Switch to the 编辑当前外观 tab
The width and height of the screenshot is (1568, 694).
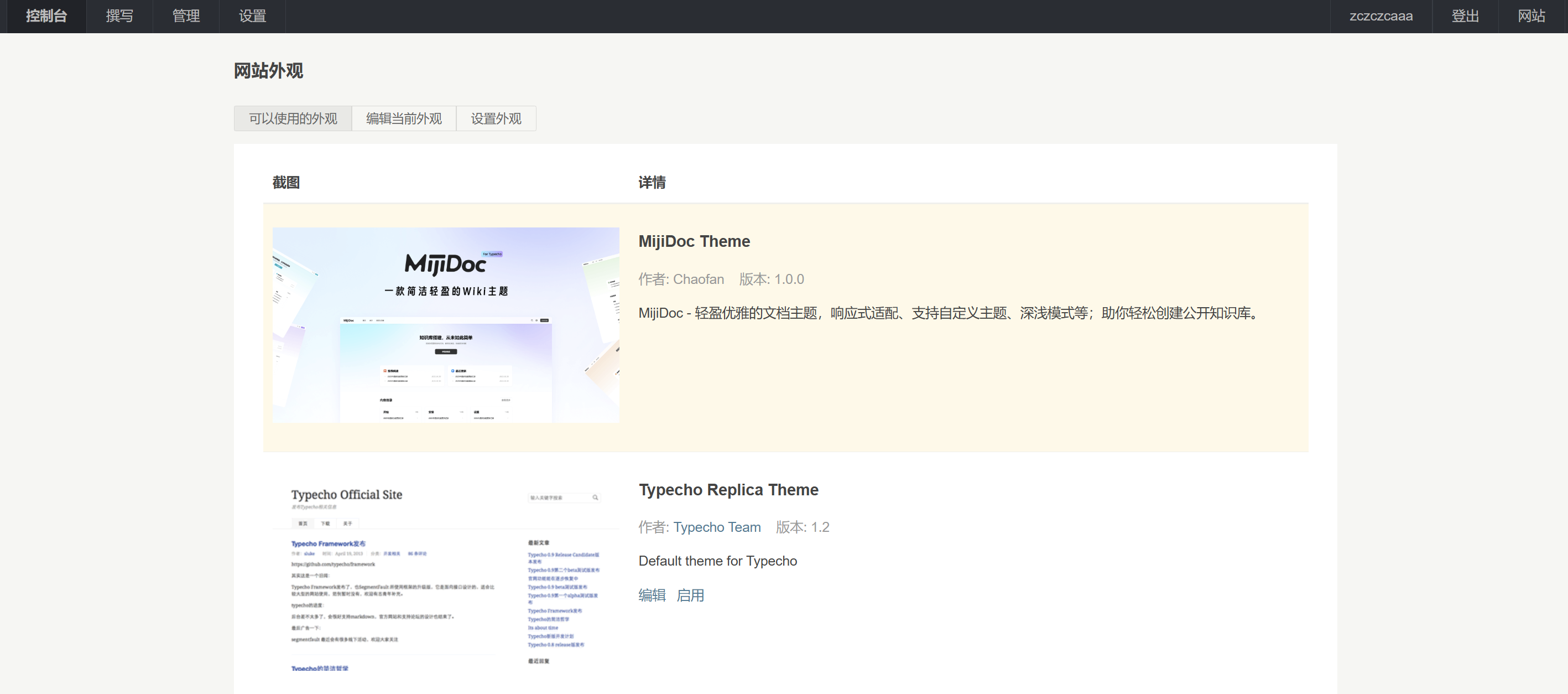coord(404,119)
